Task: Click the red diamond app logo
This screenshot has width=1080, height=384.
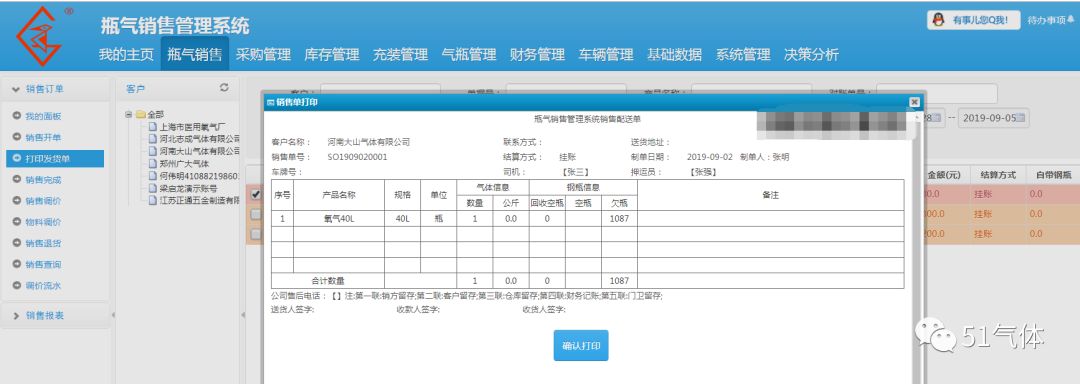Action: point(39,36)
